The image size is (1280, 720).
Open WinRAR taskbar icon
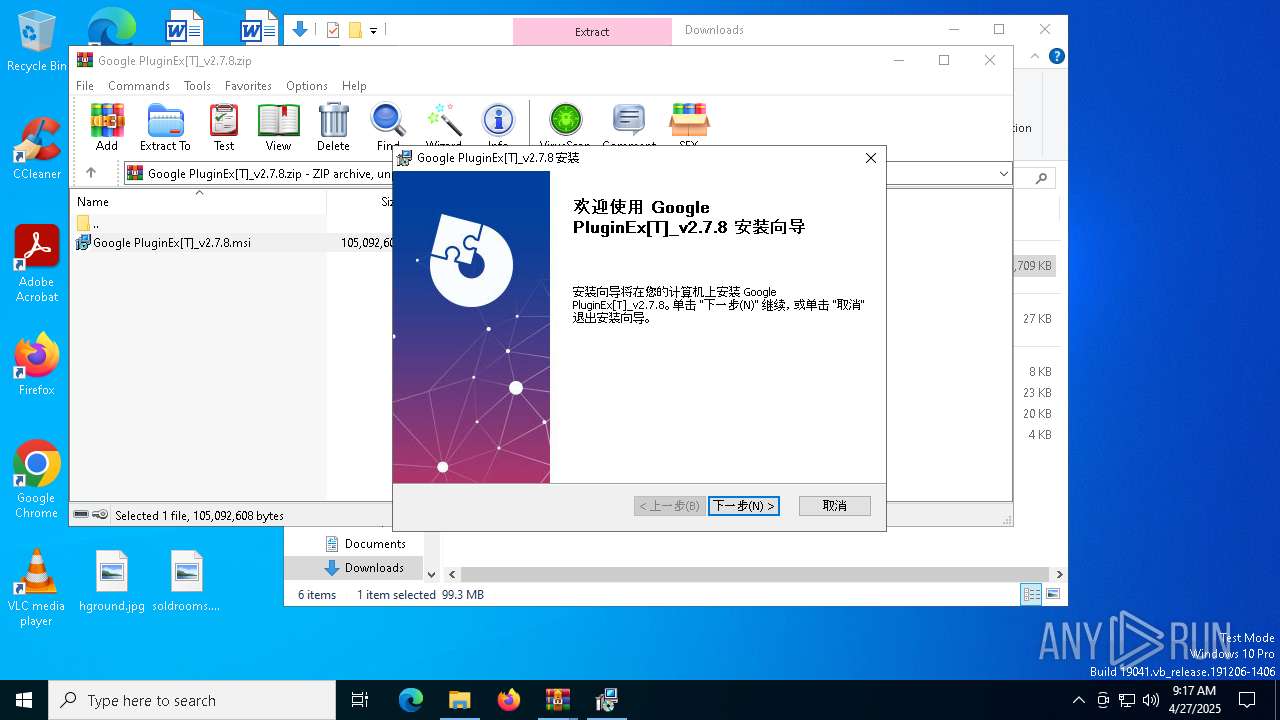click(557, 700)
